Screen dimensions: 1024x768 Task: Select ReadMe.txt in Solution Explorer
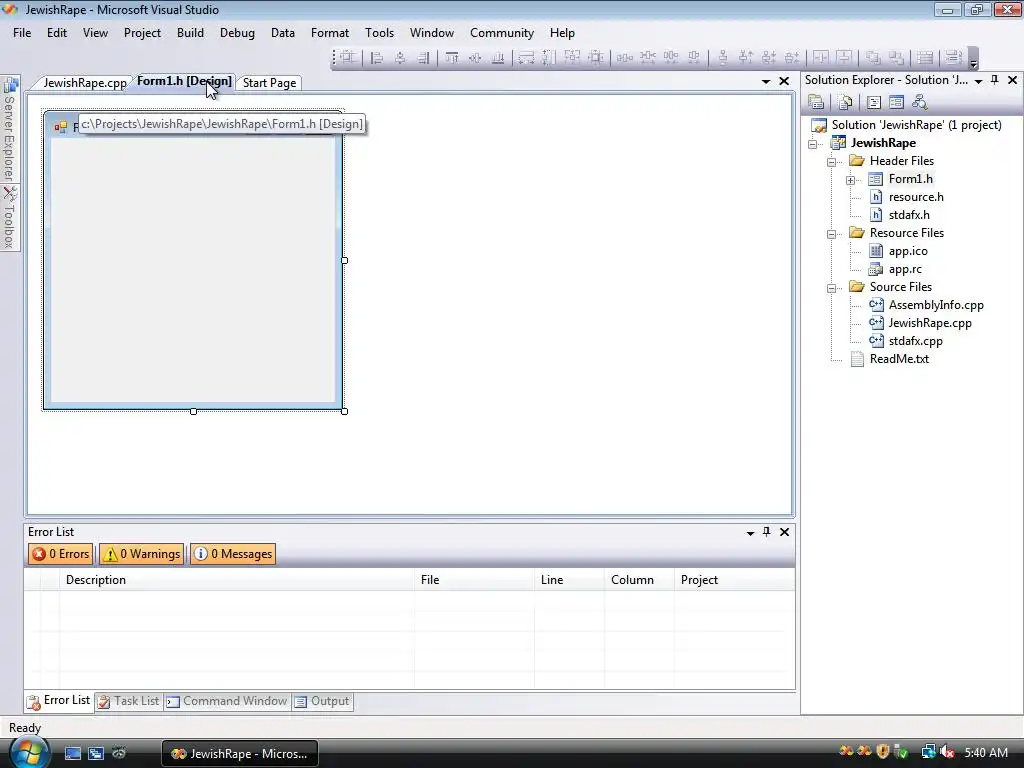point(899,359)
